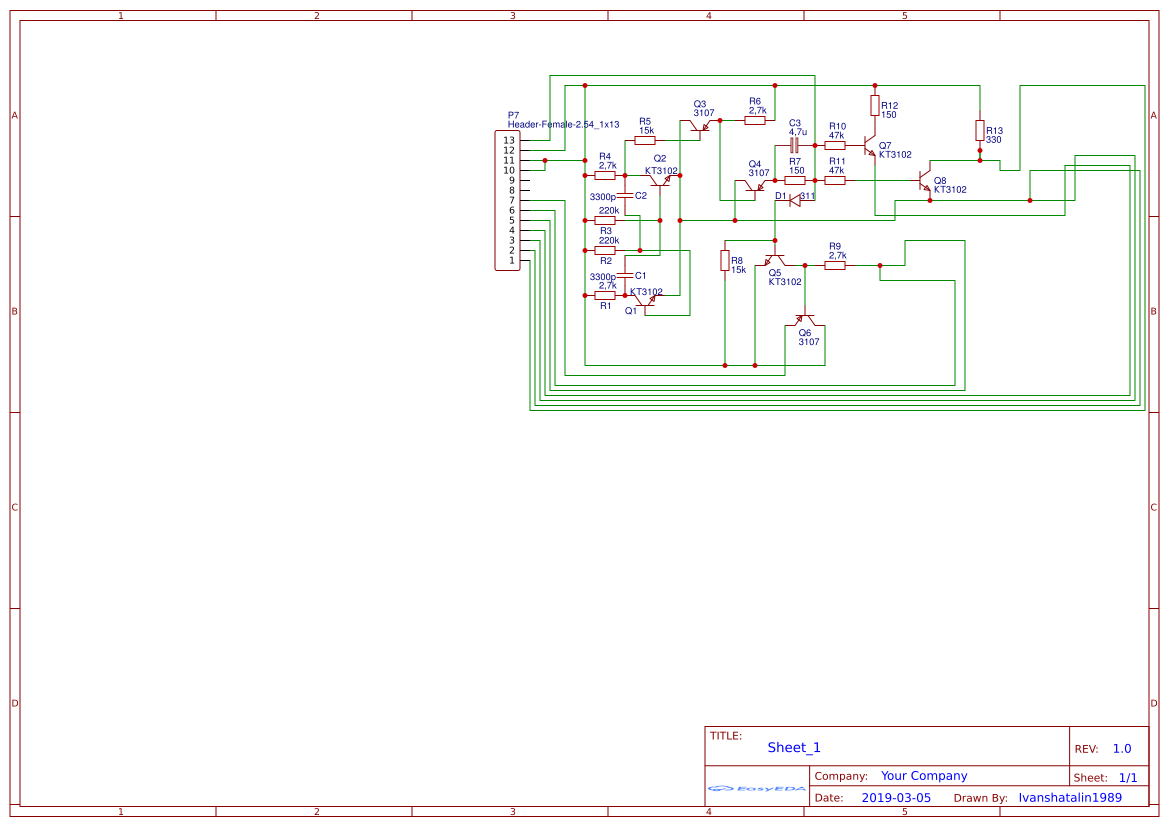This screenshot has width=1169, height=827.
Task: Click the date 2019-03-05
Action: (896, 797)
